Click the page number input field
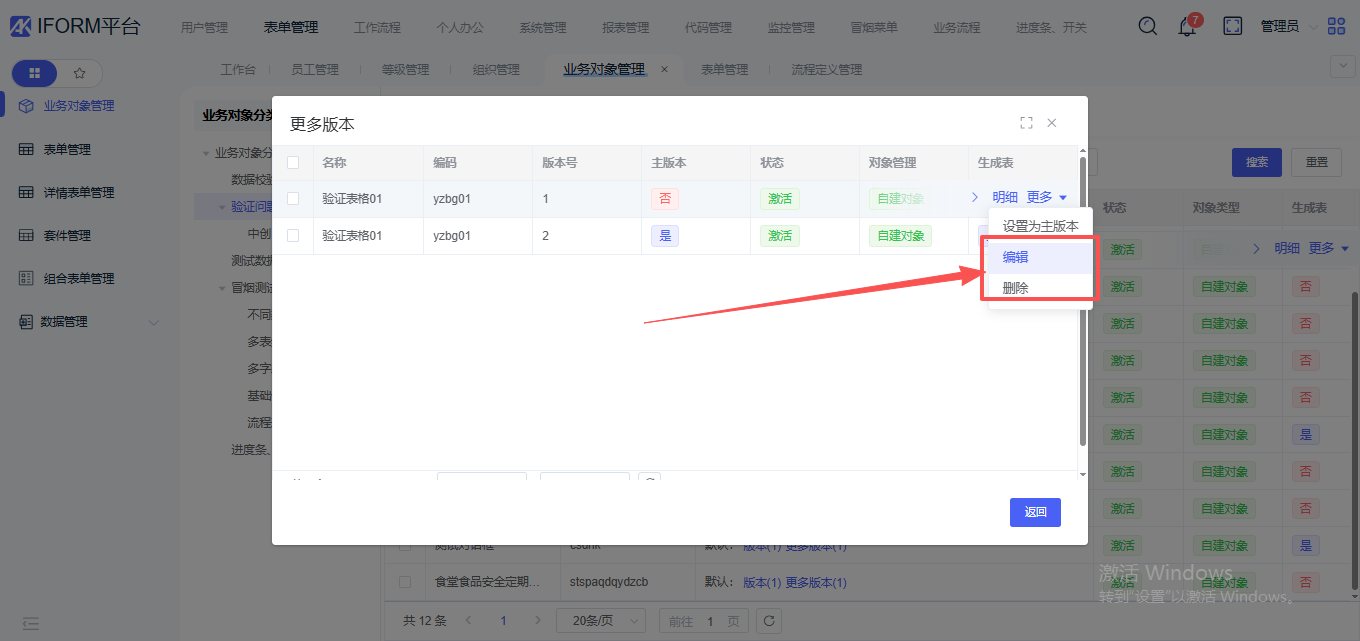The width and height of the screenshot is (1360, 641). pyautogui.click(x=710, y=621)
